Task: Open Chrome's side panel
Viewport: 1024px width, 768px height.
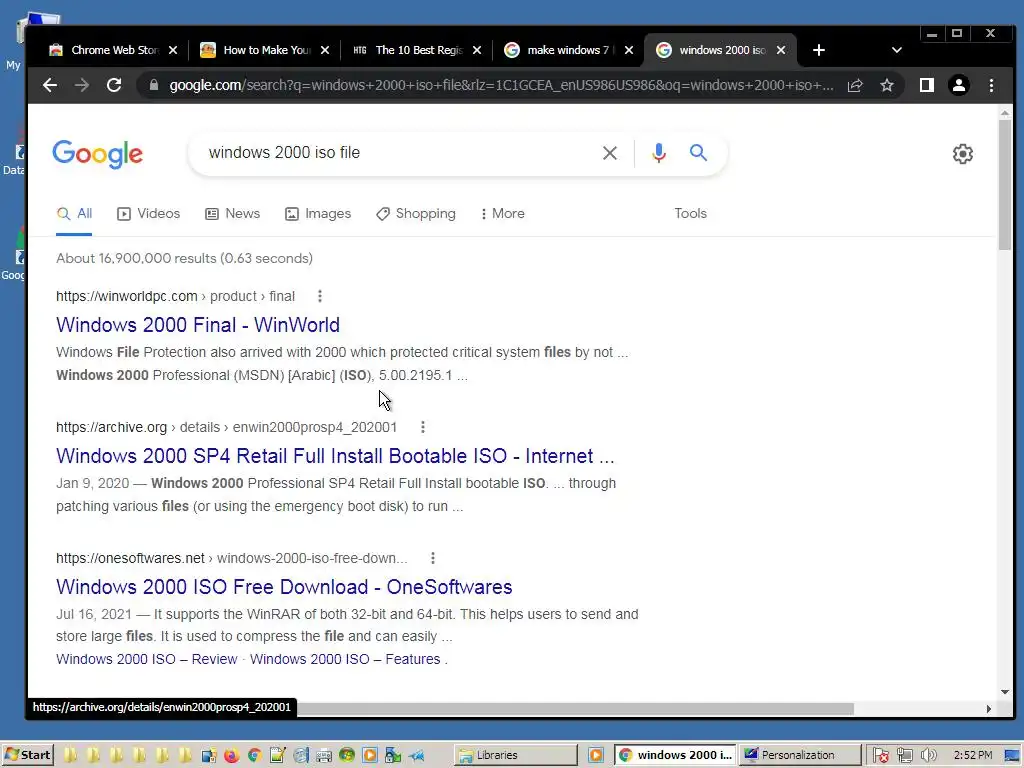Action: 927,85
